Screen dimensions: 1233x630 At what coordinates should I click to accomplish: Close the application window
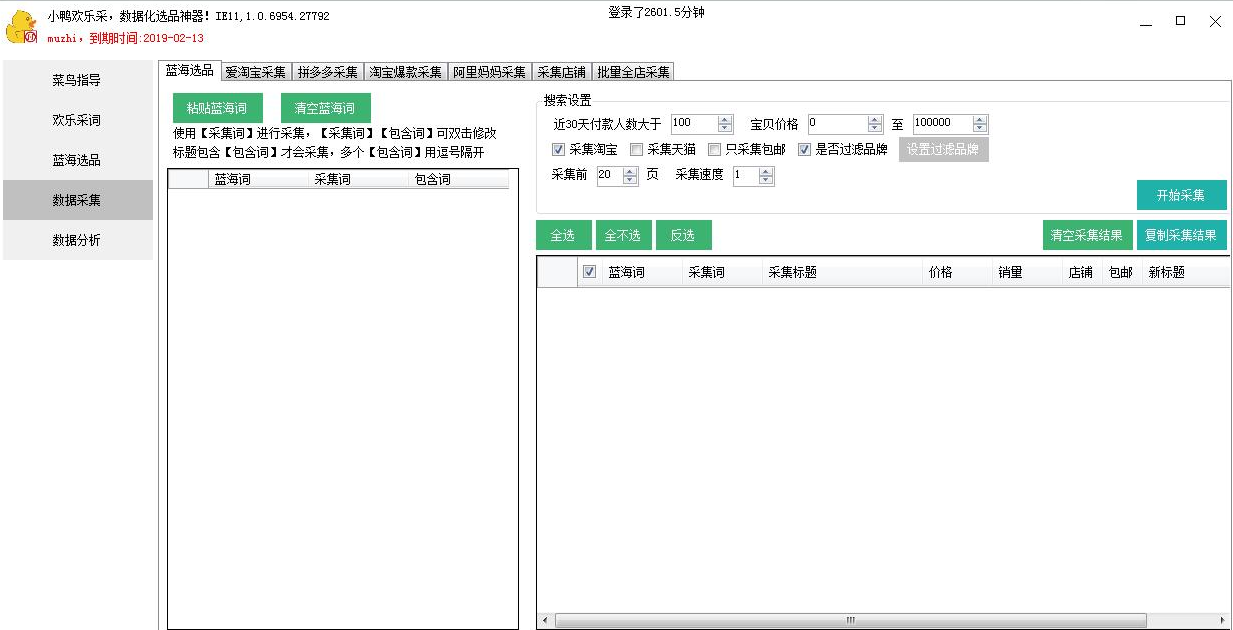pyautogui.click(x=1215, y=21)
